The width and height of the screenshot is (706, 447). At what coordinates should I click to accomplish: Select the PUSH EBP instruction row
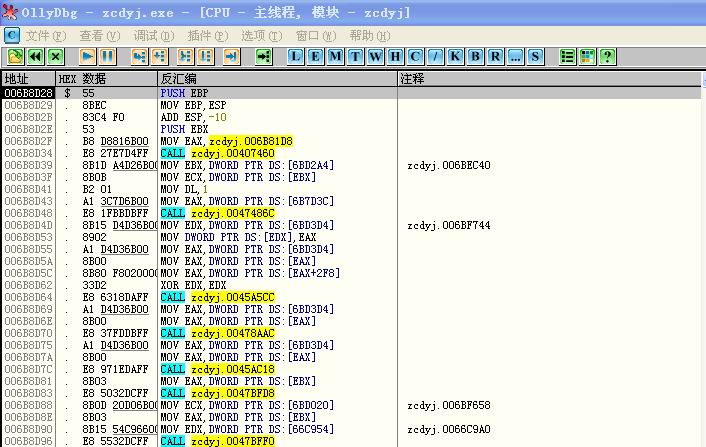point(351,93)
